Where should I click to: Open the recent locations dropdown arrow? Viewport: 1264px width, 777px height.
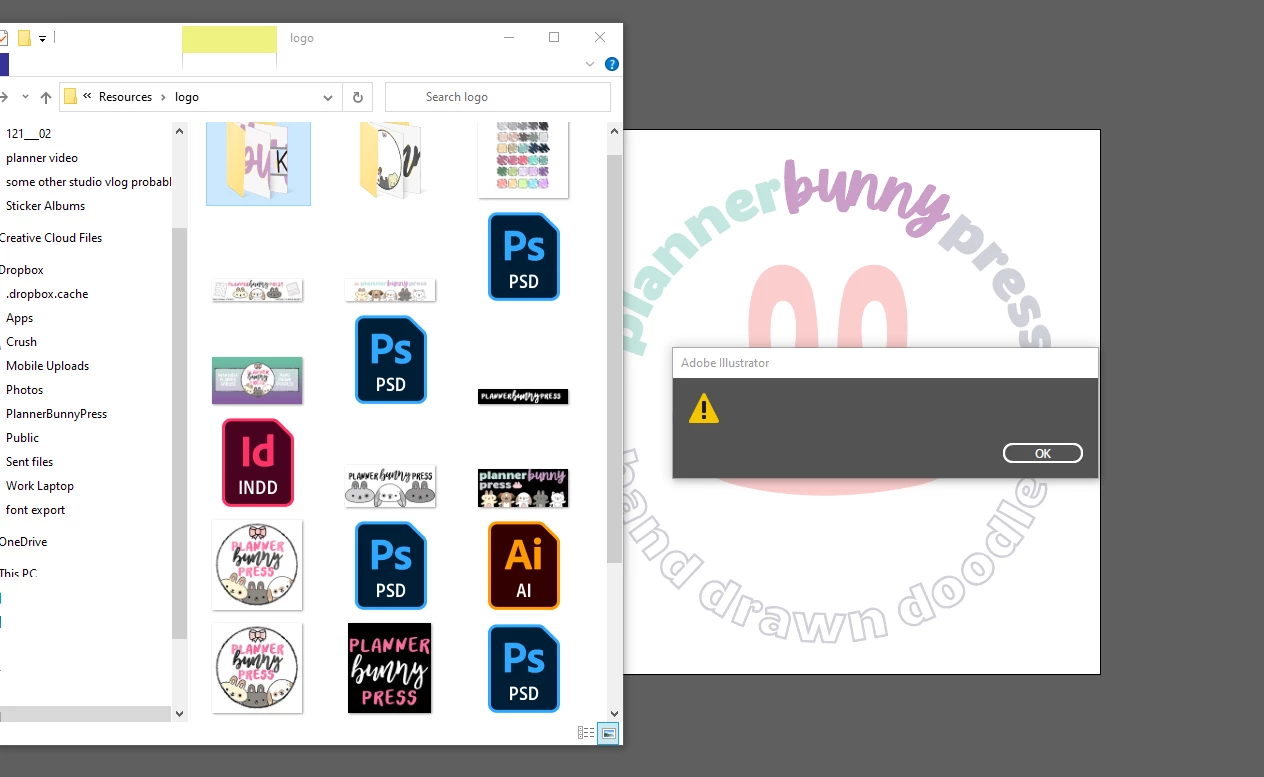(25, 97)
